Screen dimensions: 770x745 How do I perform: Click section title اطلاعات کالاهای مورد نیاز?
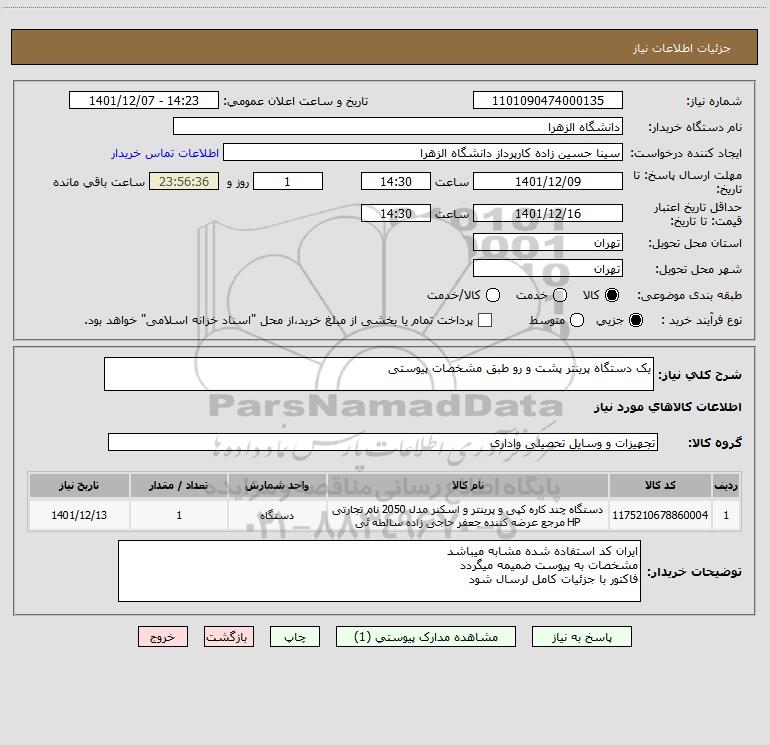click(x=668, y=407)
